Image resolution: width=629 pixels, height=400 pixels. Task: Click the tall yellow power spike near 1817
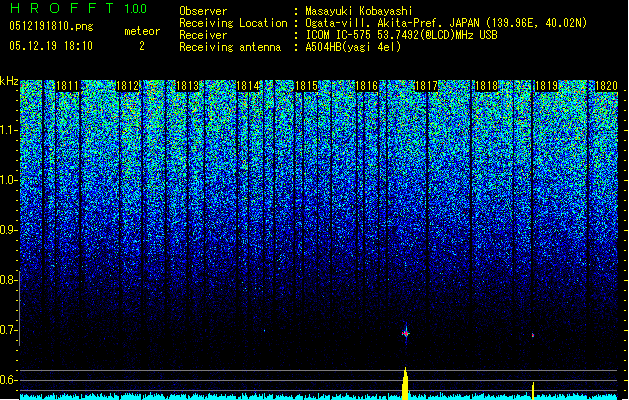[405, 383]
